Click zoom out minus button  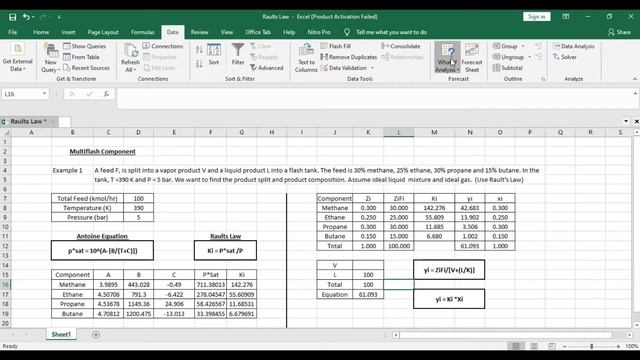[564, 346]
